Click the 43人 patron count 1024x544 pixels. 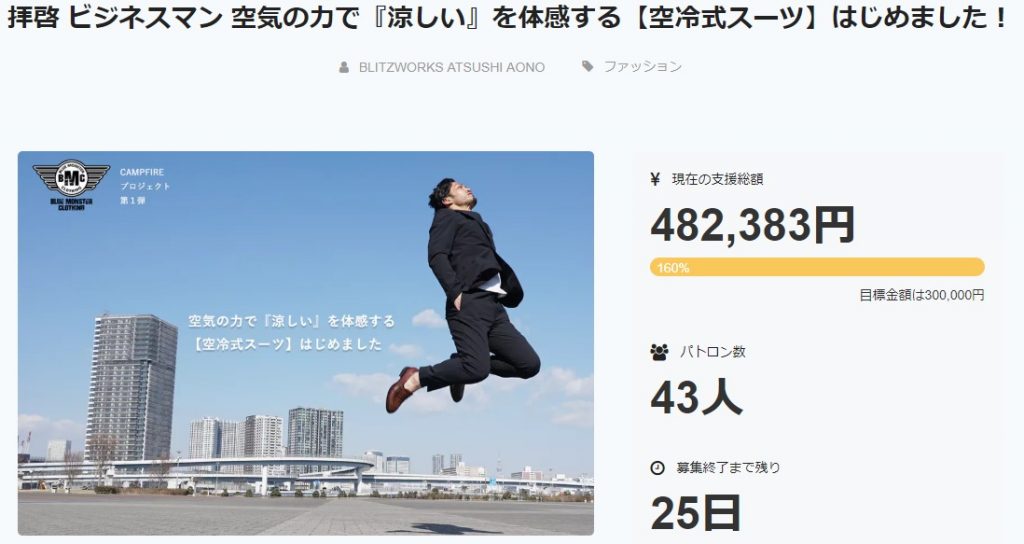click(696, 397)
